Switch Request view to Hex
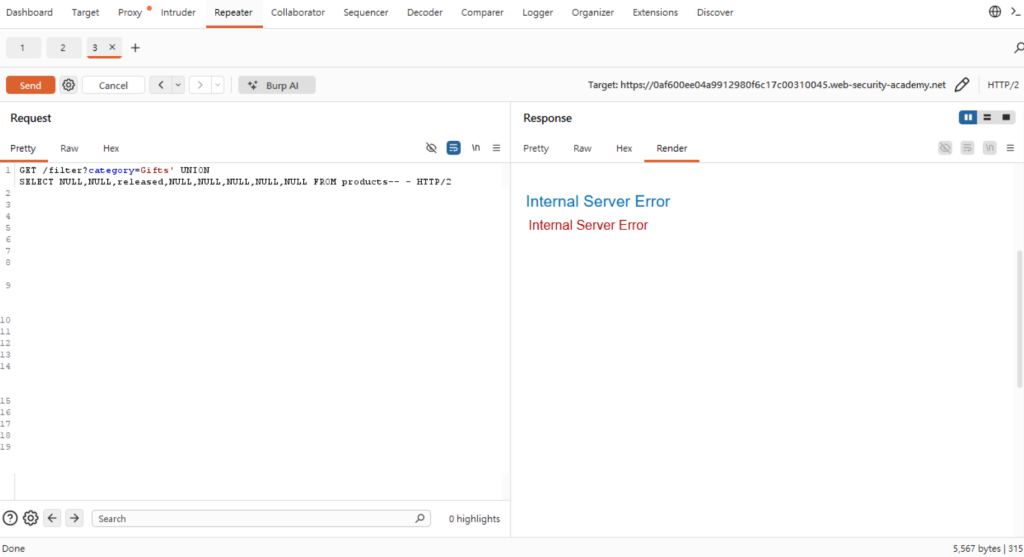The height and width of the screenshot is (557, 1024). click(111, 148)
